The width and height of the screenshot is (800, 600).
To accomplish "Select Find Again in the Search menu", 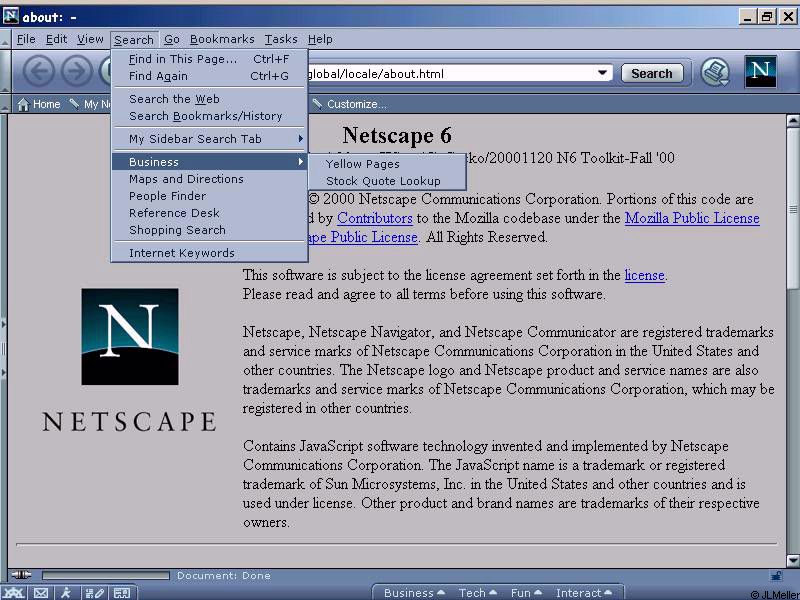I will [x=209, y=76].
